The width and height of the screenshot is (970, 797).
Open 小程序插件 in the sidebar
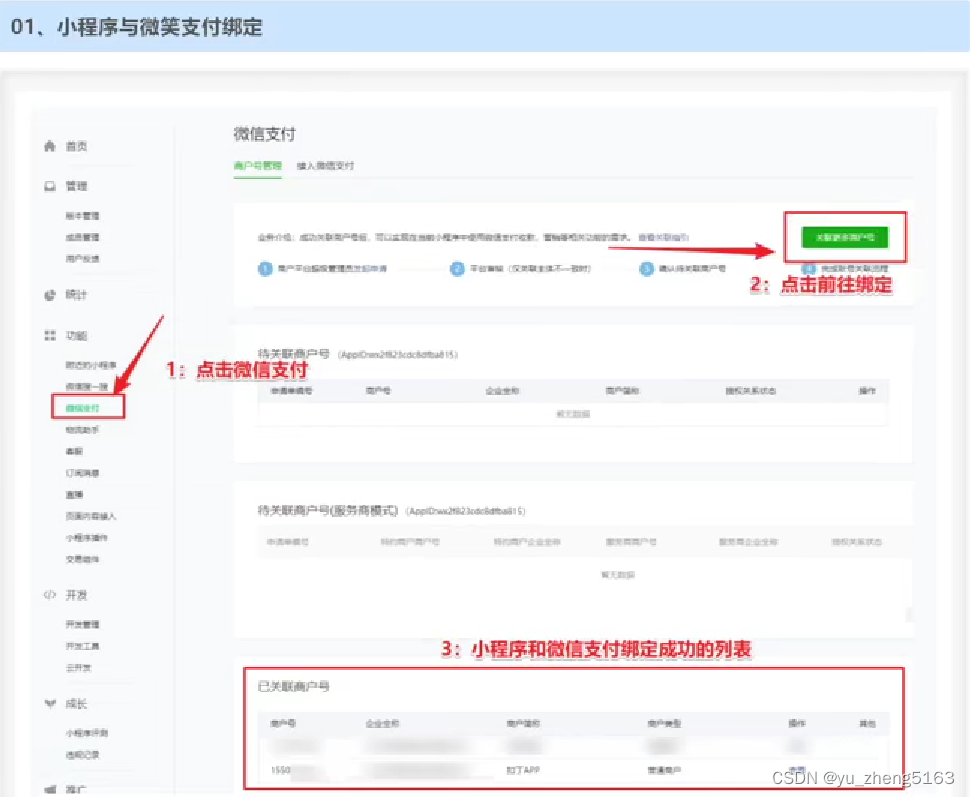coord(87,538)
